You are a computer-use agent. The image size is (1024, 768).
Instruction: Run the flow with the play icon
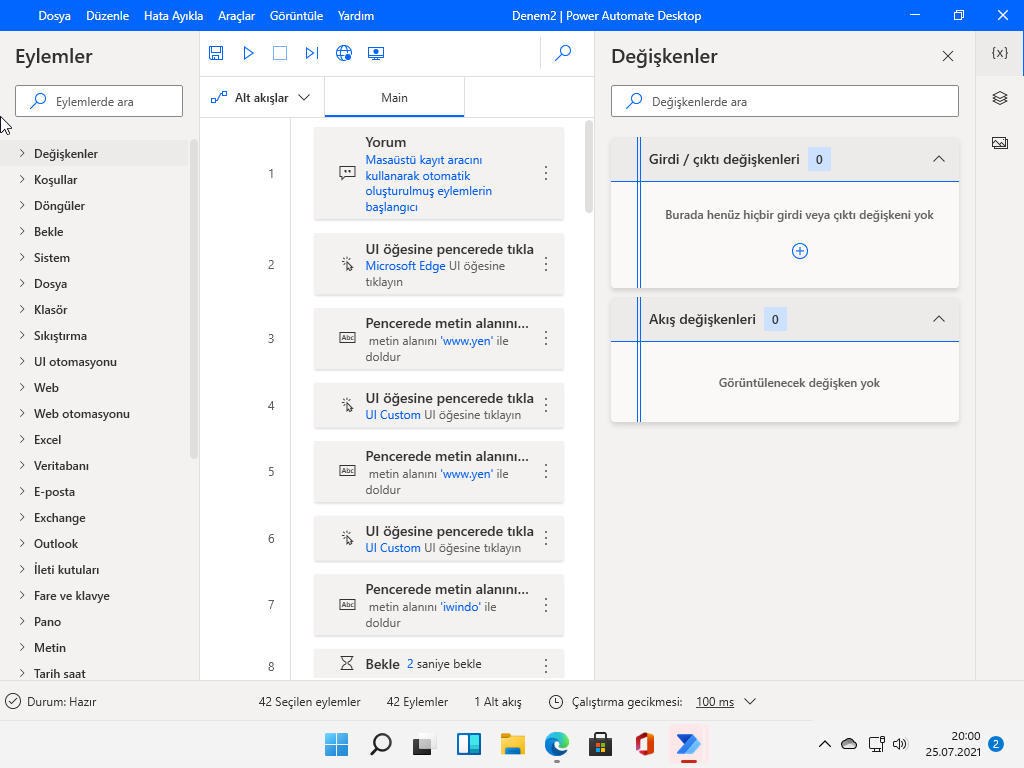click(x=248, y=53)
